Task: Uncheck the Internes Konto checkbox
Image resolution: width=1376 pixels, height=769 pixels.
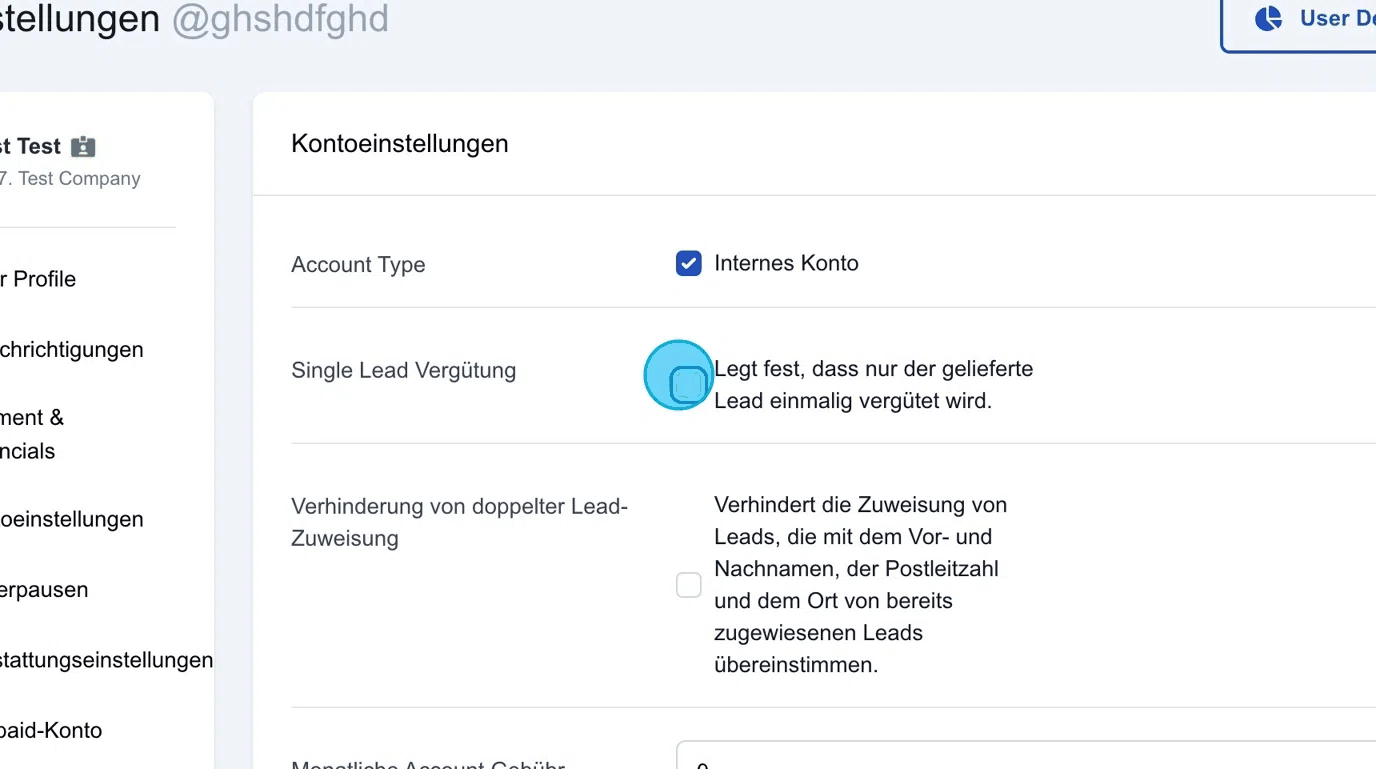Action: coord(688,263)
